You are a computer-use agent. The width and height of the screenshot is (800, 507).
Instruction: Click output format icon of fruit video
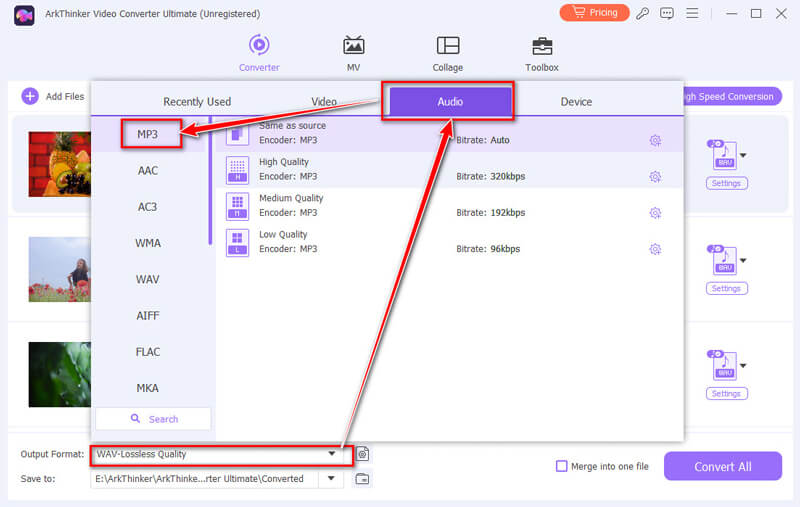click(724, 155)
